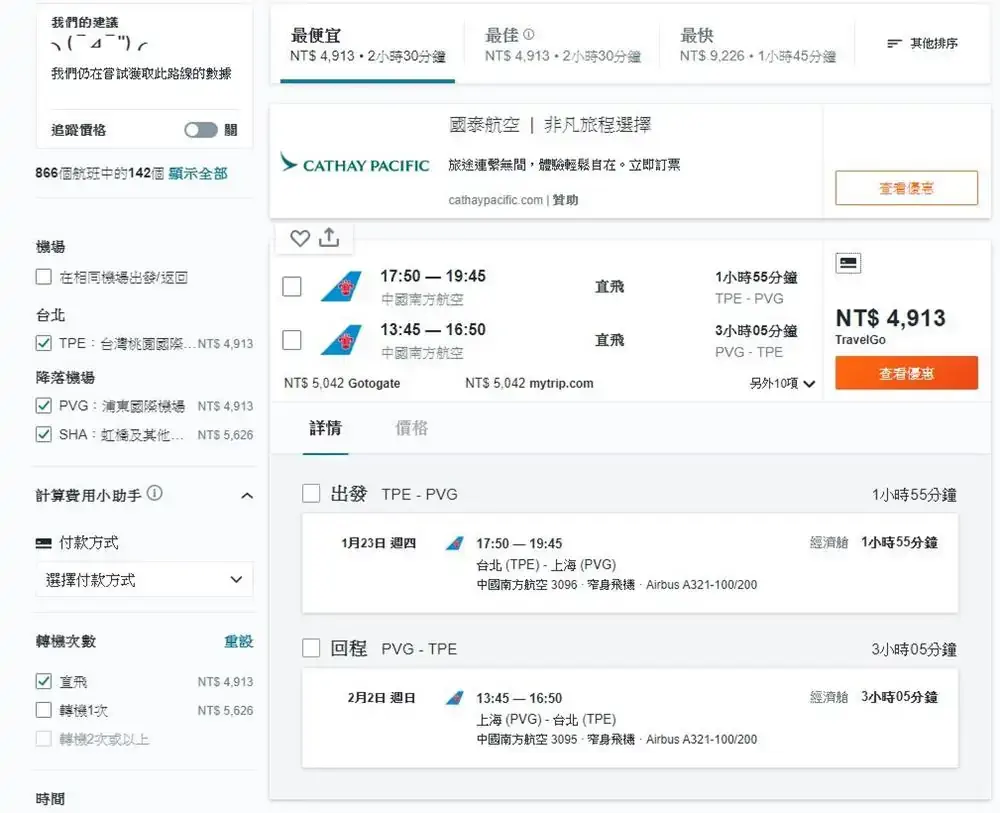Tick the 回程 PVG - TPE checkbox
Image resolution: width=1000 pixels, height=813 pixels.
311,648
